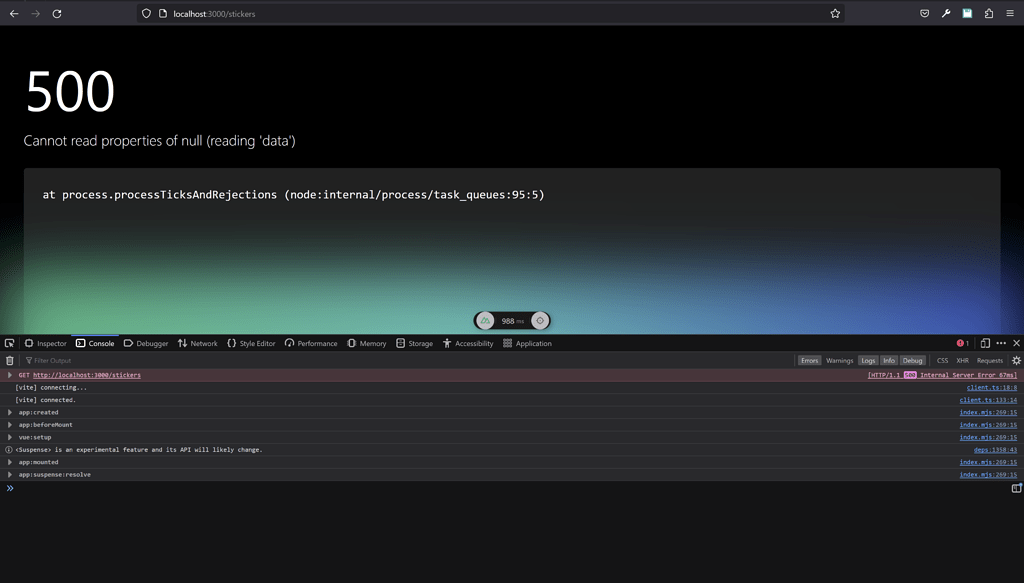This screenshot has width=1024, height=583.
Task: Enable the Warnings console filter
Action: 839,360
